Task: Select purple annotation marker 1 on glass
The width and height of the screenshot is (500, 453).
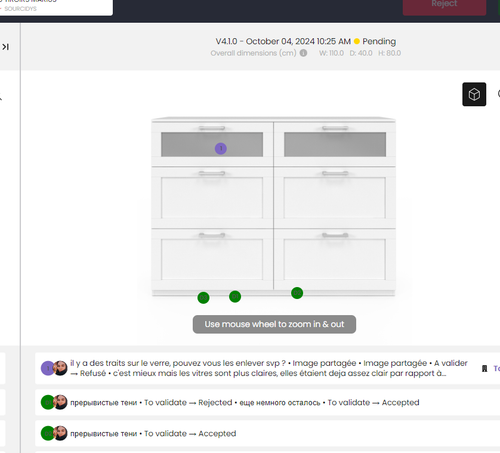Action: pyautogui.click(x=221, y=148)
